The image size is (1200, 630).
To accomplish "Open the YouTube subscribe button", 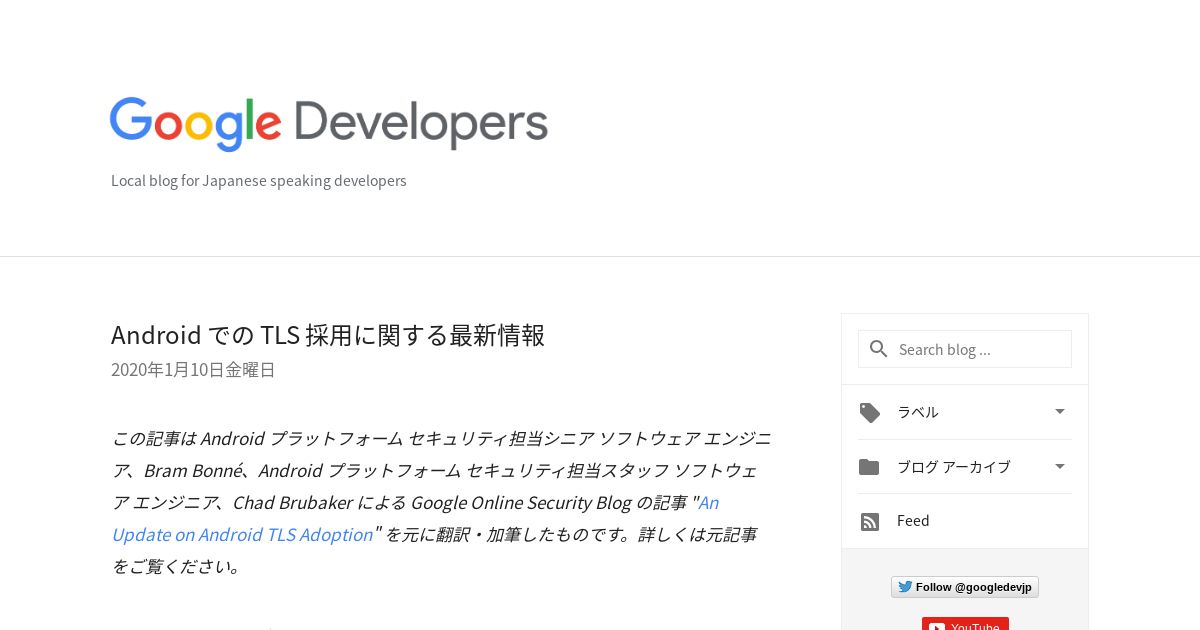I will tap(965, 624).
